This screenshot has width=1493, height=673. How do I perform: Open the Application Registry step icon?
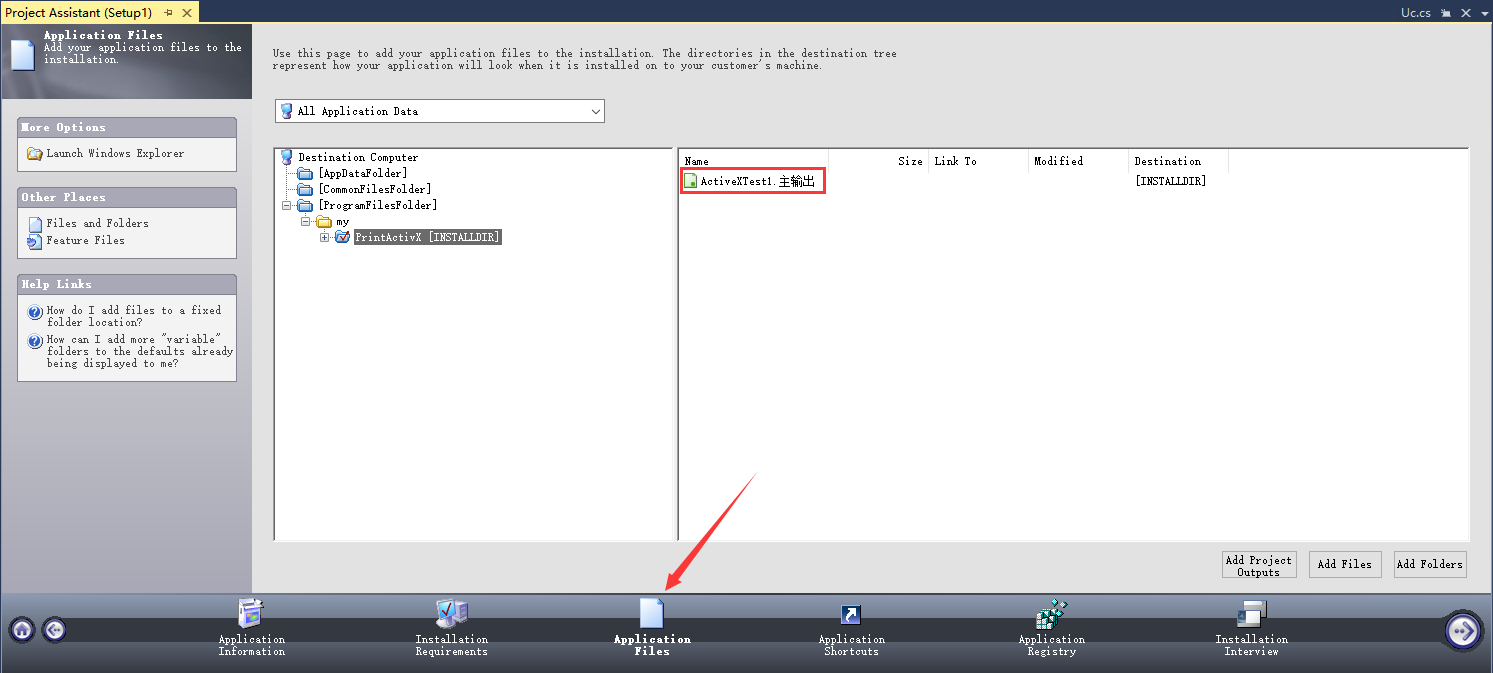(x=1051, y=613)
